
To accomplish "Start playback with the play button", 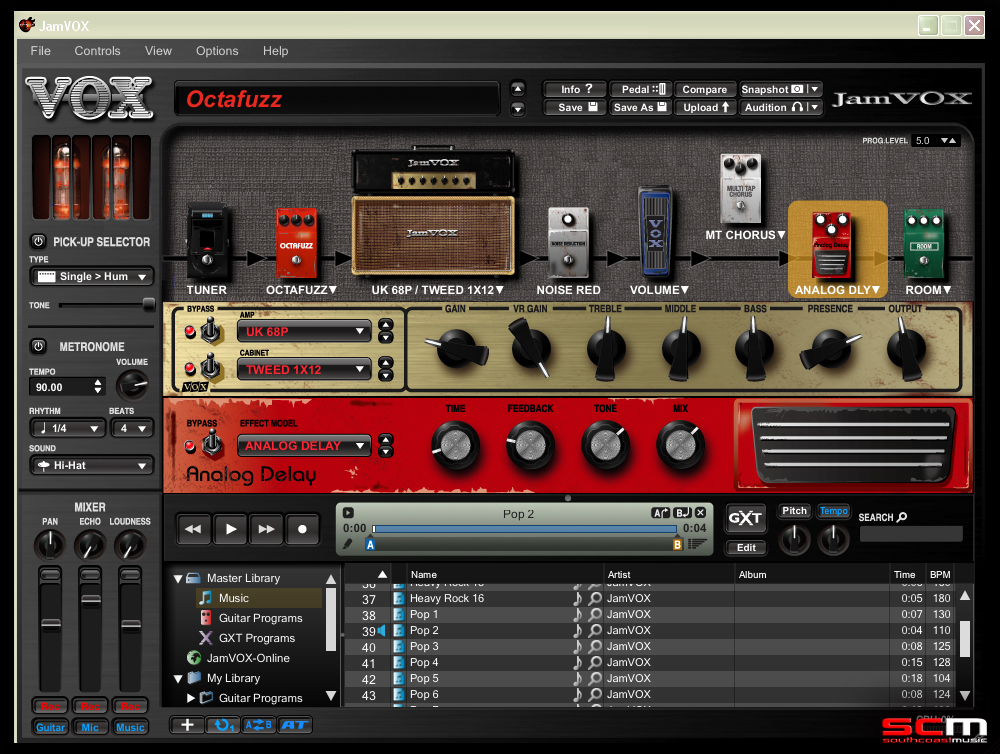I will pos(231,529).
